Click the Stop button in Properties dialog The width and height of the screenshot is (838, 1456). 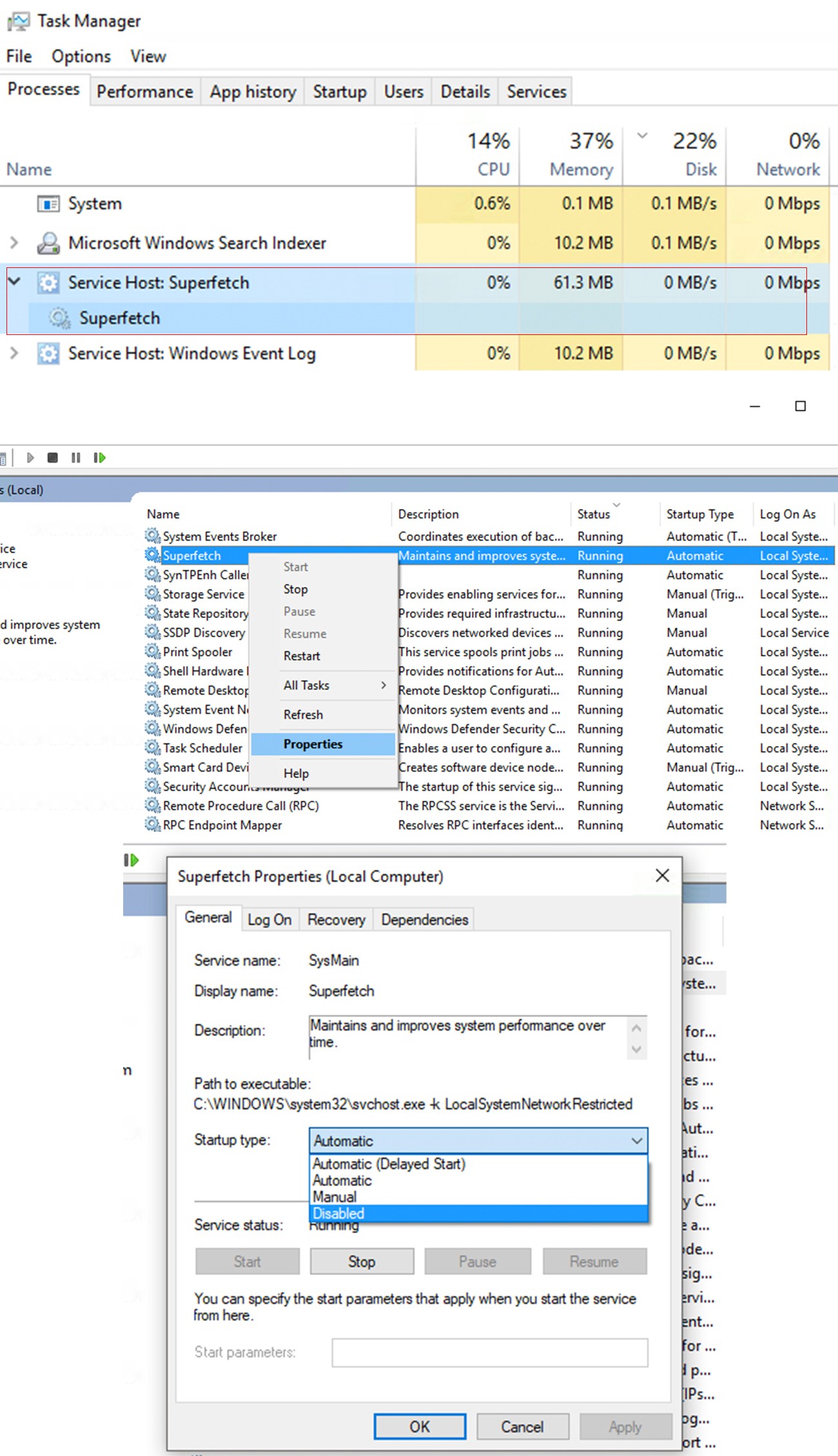click(362, 1261)
